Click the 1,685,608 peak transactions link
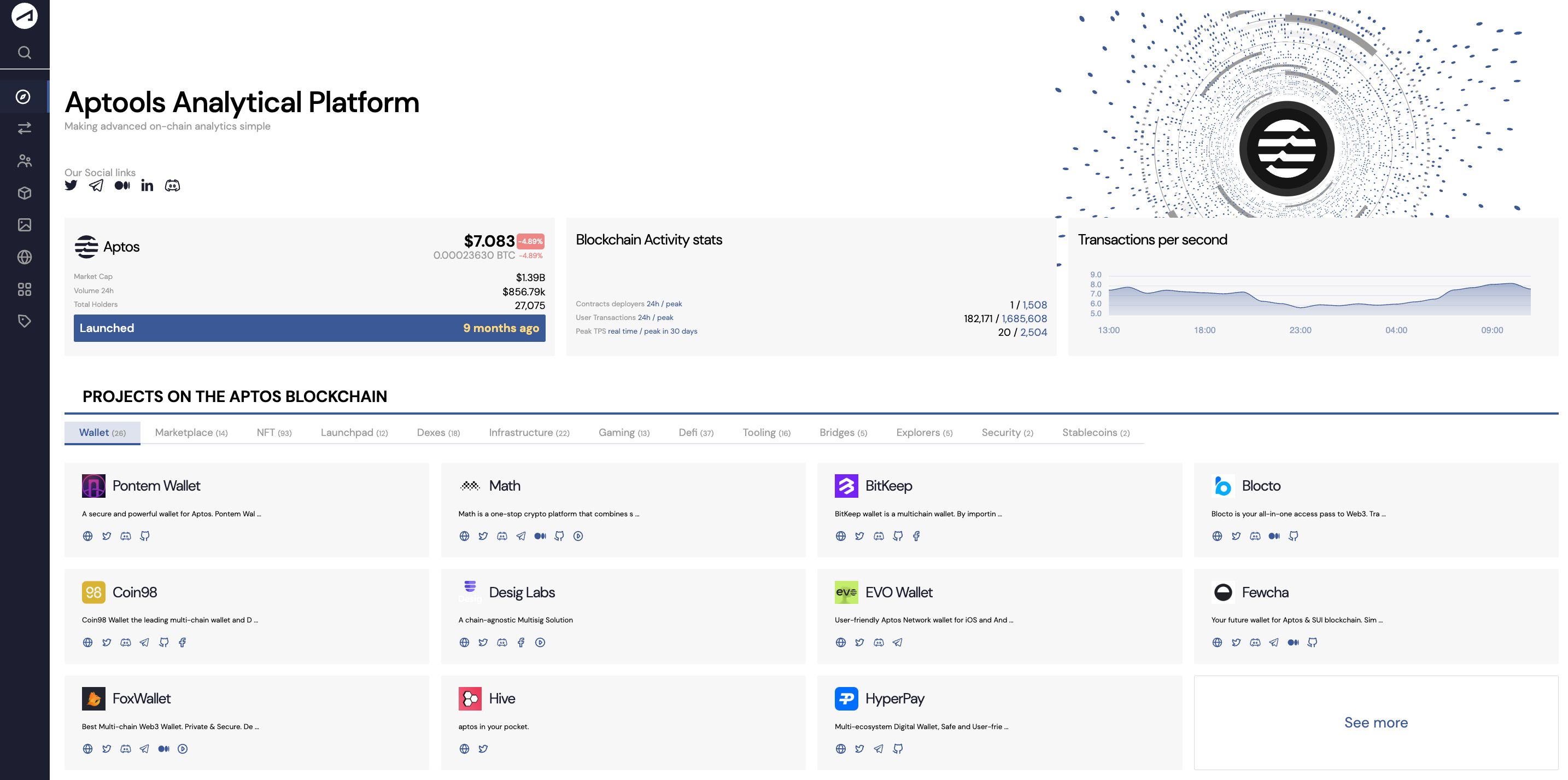The width and height of the screenshot is (1568, 780). pyautogui.click(x=1025, y=318)
